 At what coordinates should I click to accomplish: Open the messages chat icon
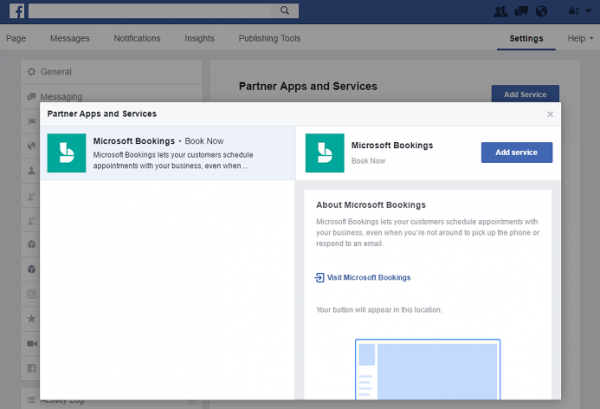click(521, 11)
